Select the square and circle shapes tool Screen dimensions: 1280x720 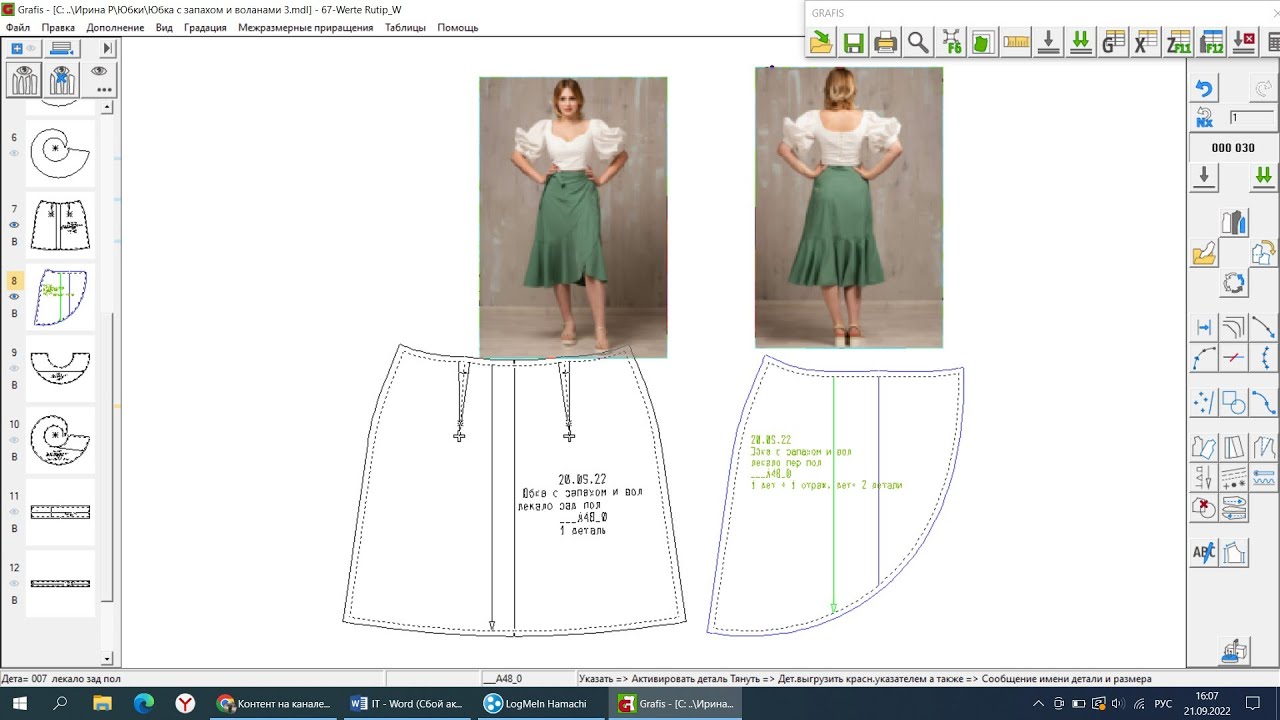click(1234, 402)
